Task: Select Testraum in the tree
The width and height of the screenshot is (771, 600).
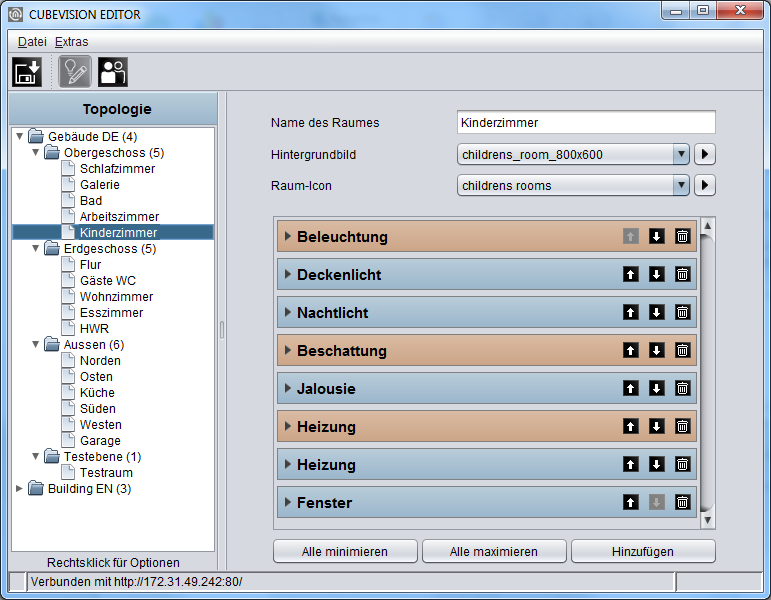Action: coord(106,473)
